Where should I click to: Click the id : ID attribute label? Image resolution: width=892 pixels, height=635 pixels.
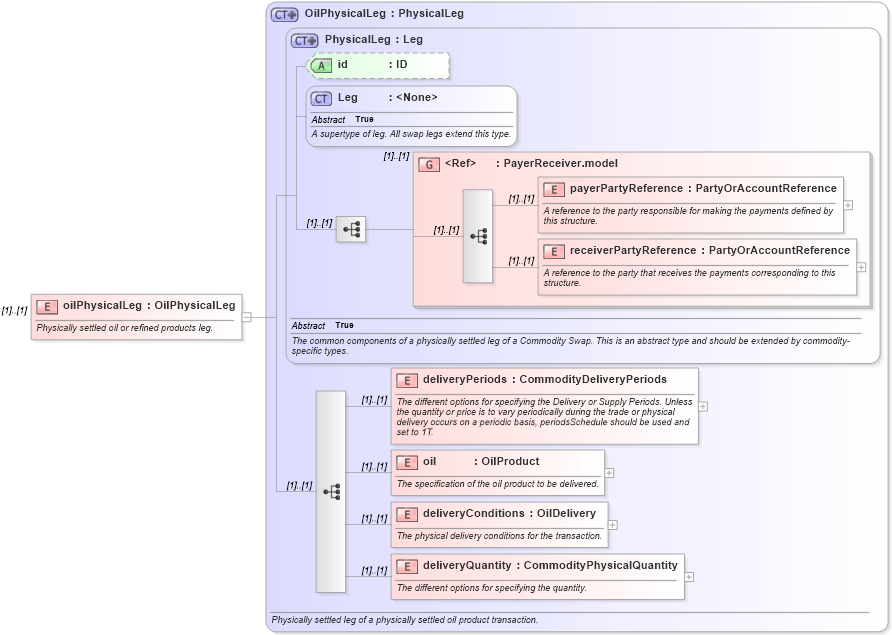pyautogui.click(x=373, y=65)
